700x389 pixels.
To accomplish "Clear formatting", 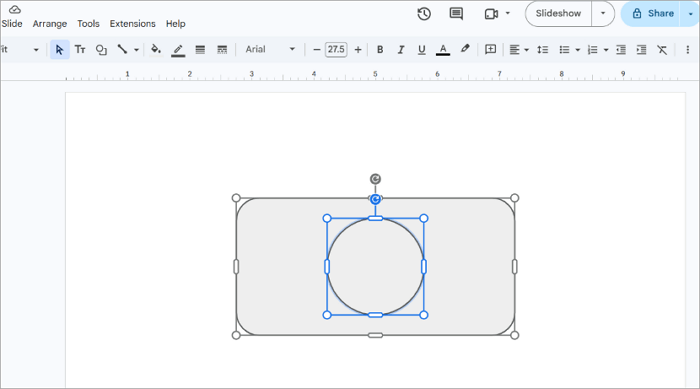I will pos(662,50).
